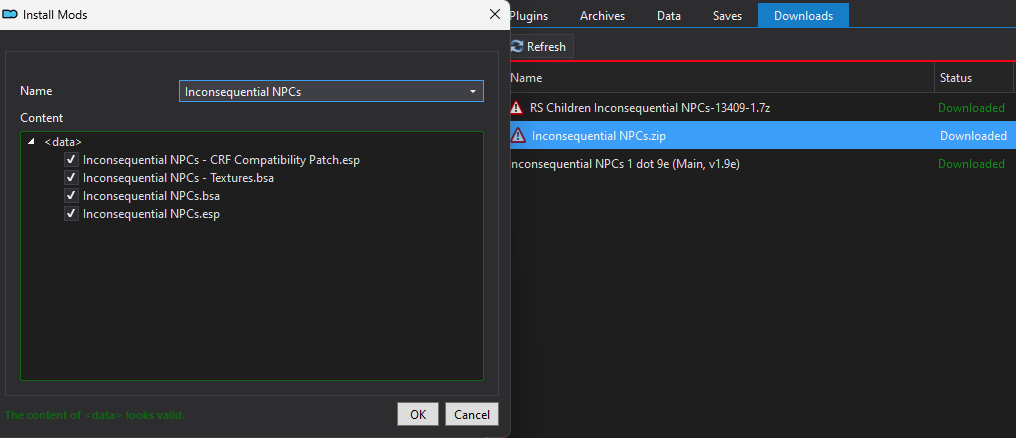Select Inconsequential NPCs 1 dot 9e download
This screenshot has height=438, width=1016.
coord(763,164)
